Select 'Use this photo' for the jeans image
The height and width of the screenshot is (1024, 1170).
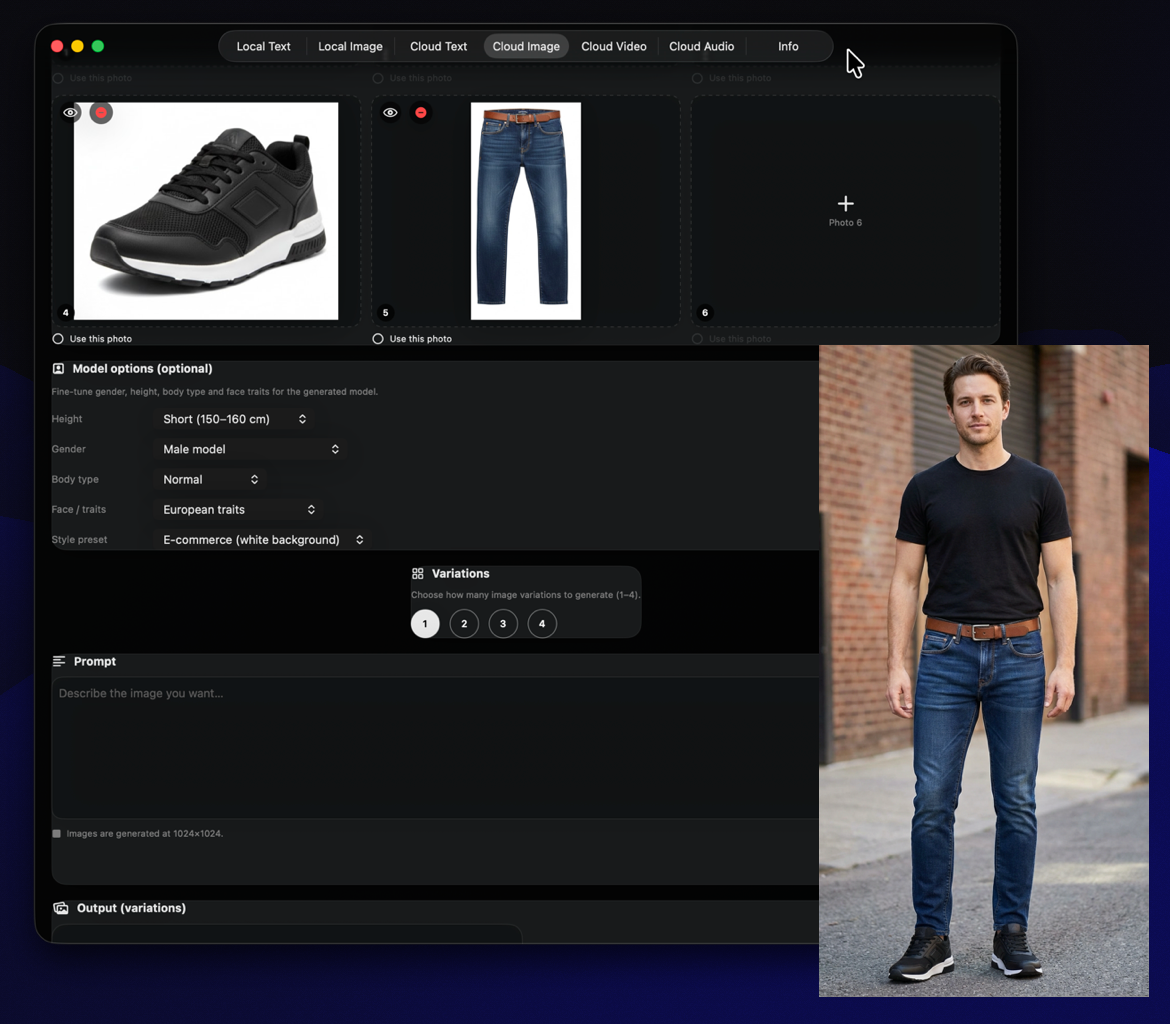pos(378,339)
